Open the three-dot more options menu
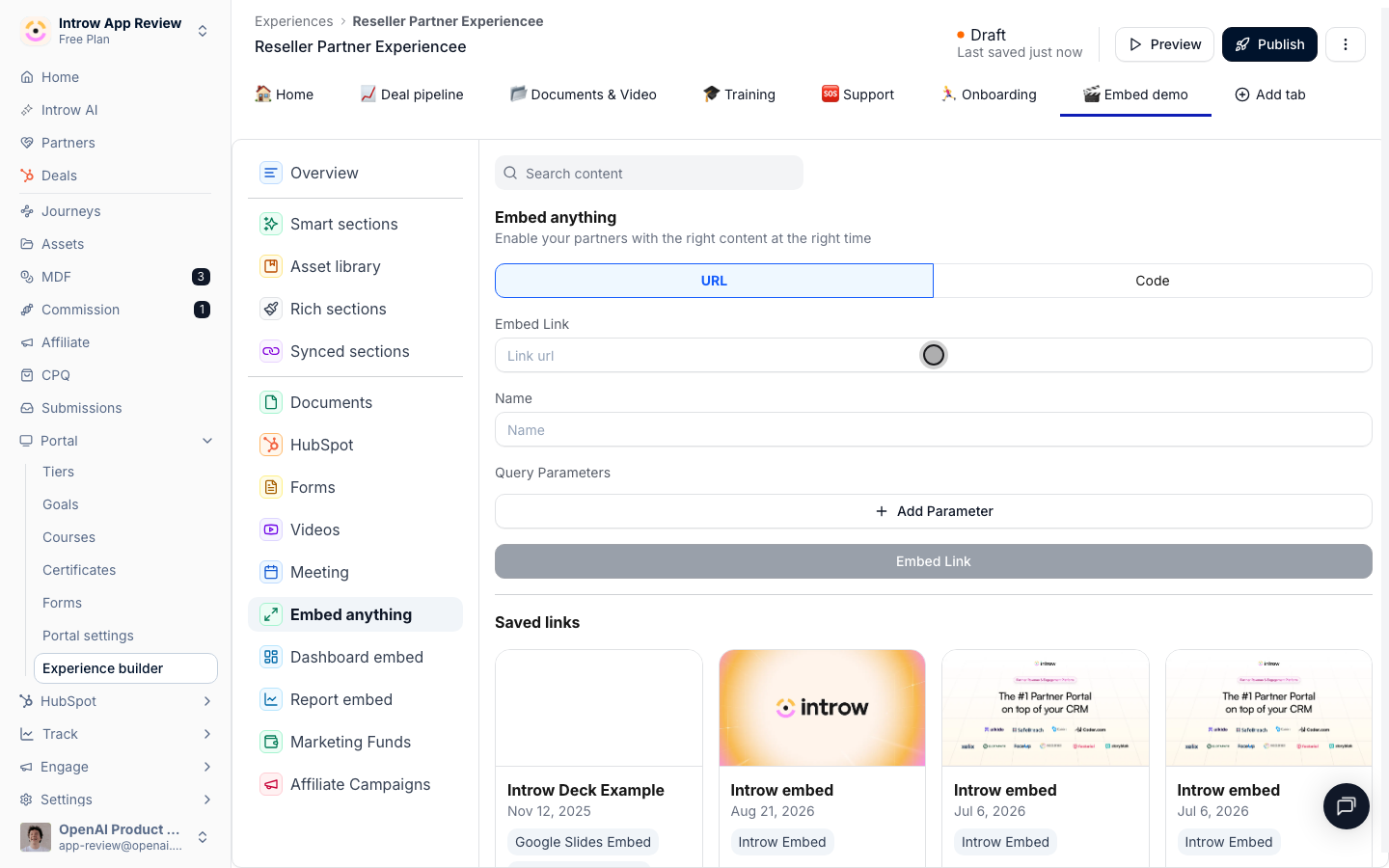The width and height of the screenshot is (1389, 868). pos(1346,44)
